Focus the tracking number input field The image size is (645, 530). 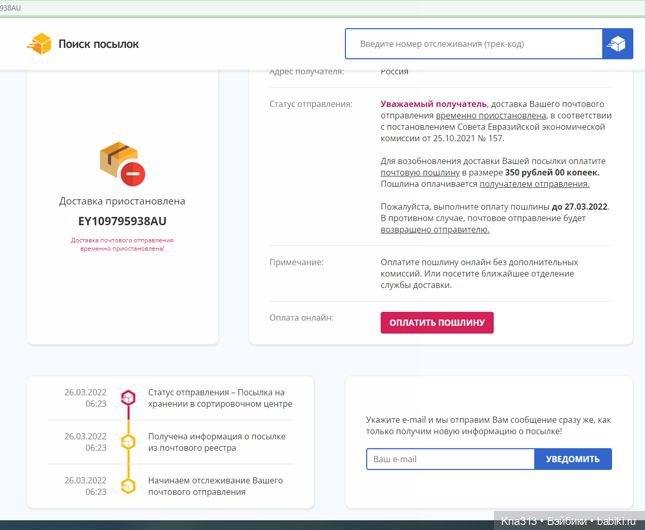[x=473, y=44]
